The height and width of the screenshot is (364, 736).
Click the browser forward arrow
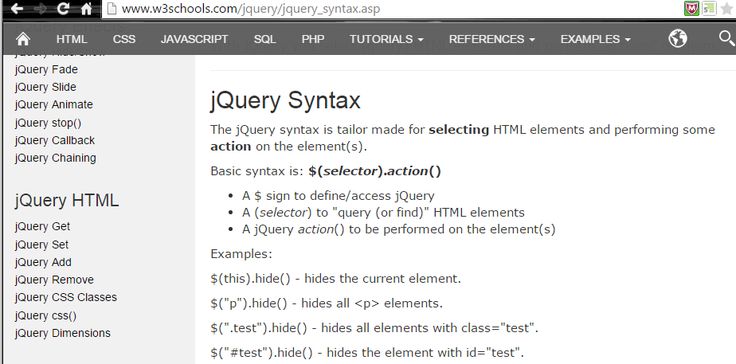coord(40,9)
